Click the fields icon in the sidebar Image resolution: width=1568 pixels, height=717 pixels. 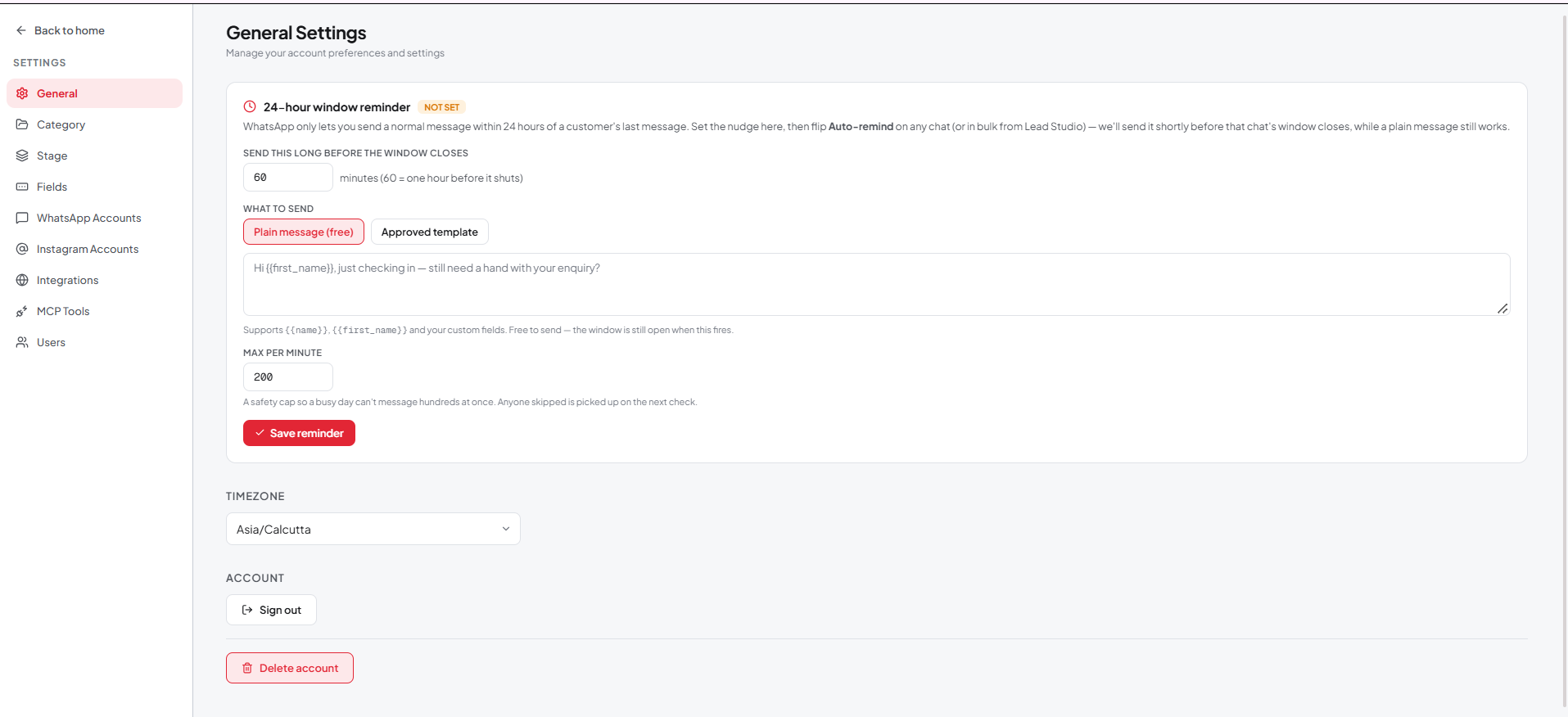[22, 187]
